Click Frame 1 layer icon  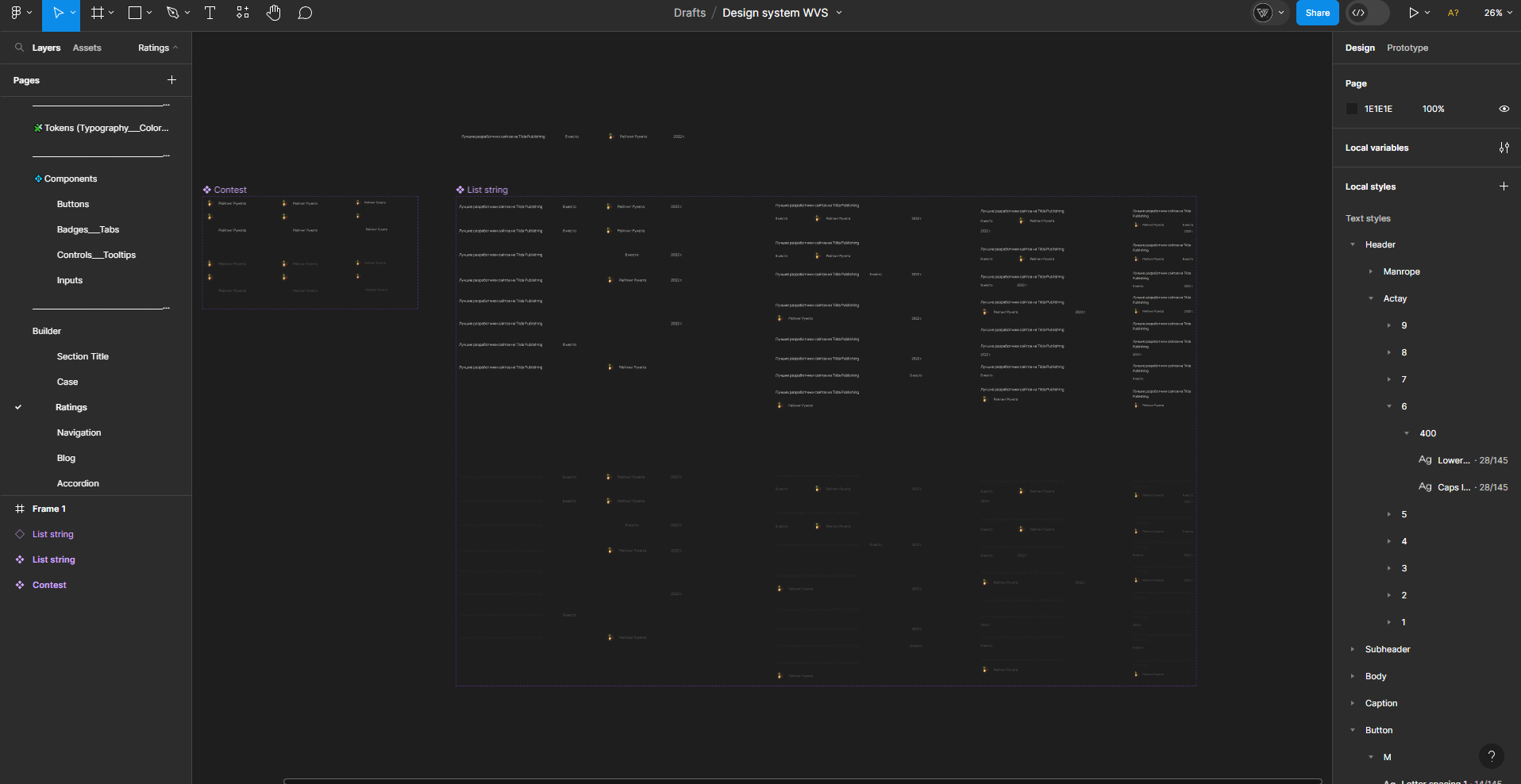pos(20,509)
